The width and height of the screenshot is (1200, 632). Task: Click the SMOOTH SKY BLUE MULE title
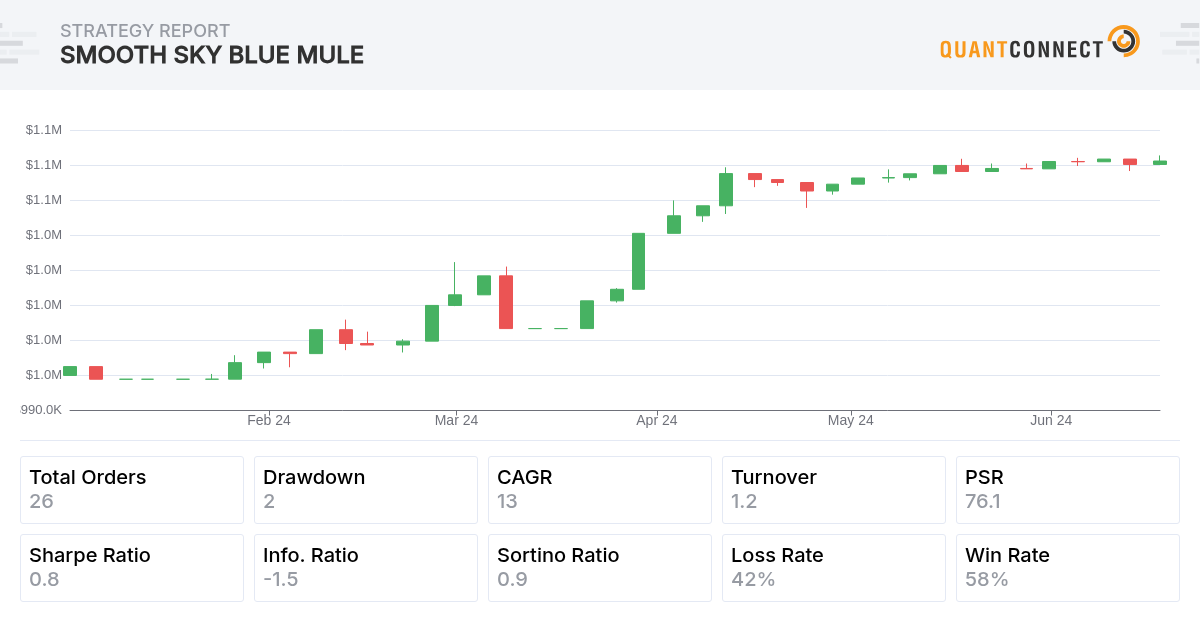click(212, 55)
